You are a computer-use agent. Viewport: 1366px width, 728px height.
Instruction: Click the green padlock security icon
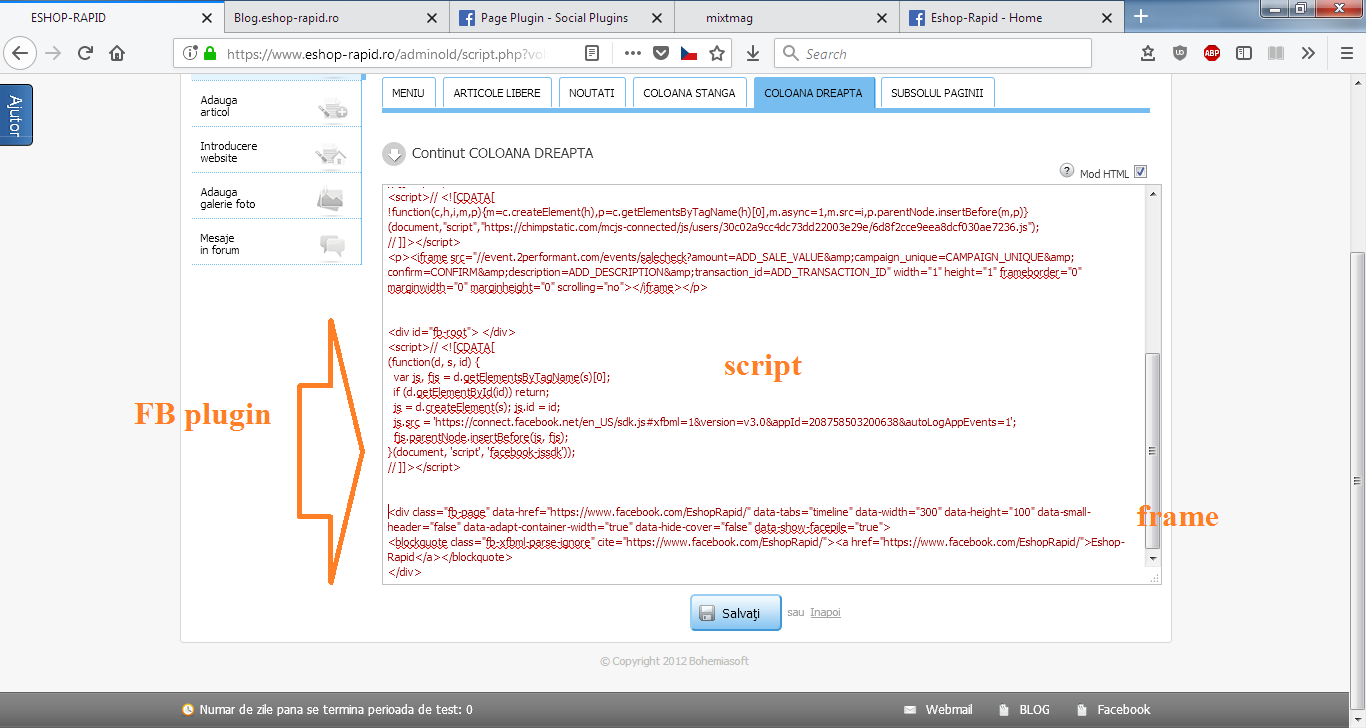tap(209, 54)
